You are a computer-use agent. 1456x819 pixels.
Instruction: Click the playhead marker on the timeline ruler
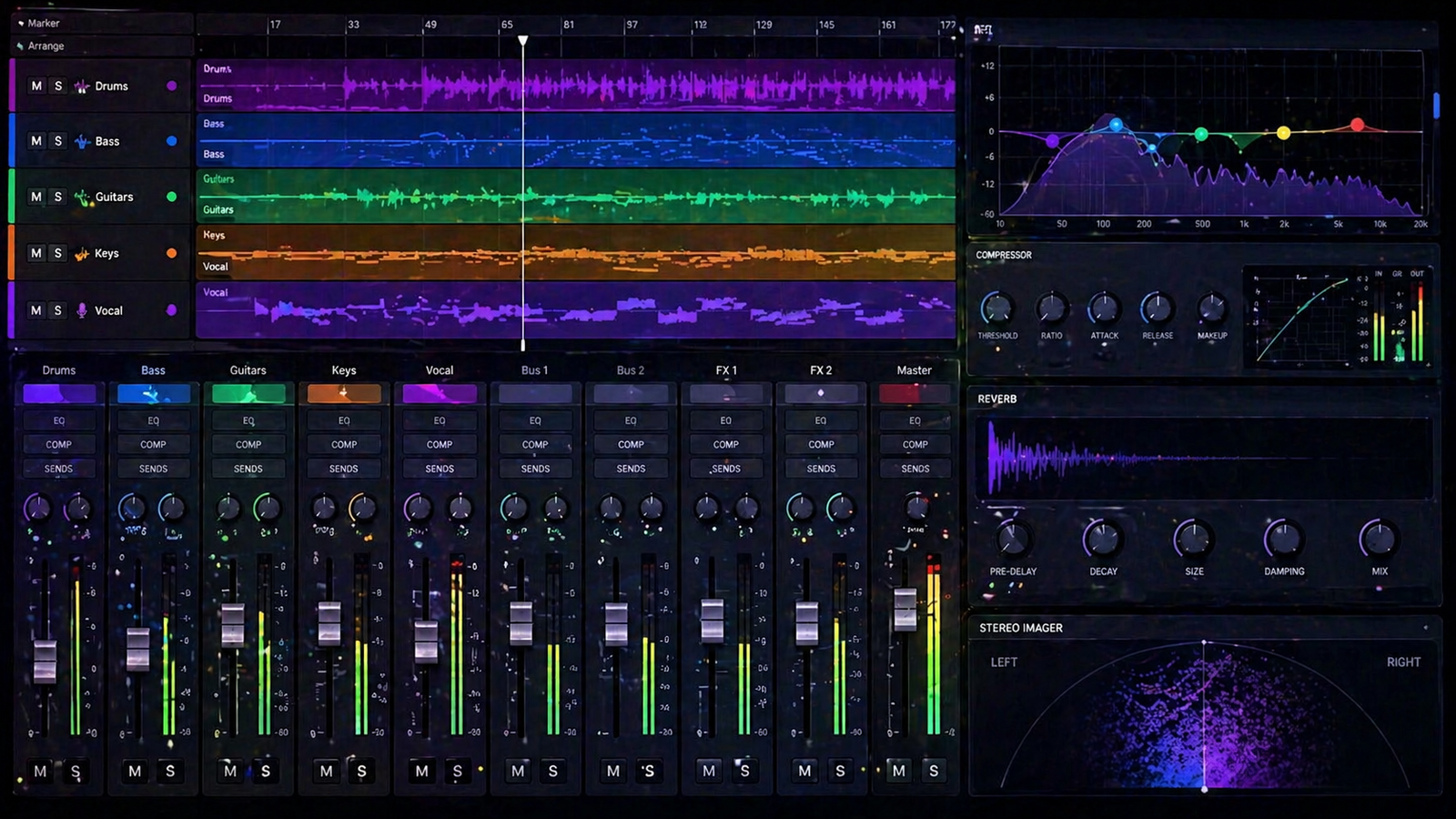[523, 41]
